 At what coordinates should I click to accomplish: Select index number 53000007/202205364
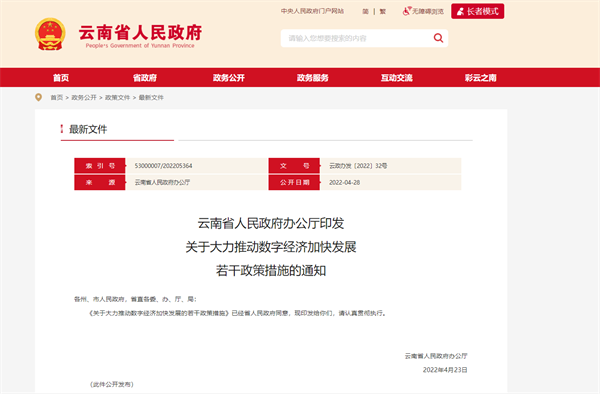163,166
